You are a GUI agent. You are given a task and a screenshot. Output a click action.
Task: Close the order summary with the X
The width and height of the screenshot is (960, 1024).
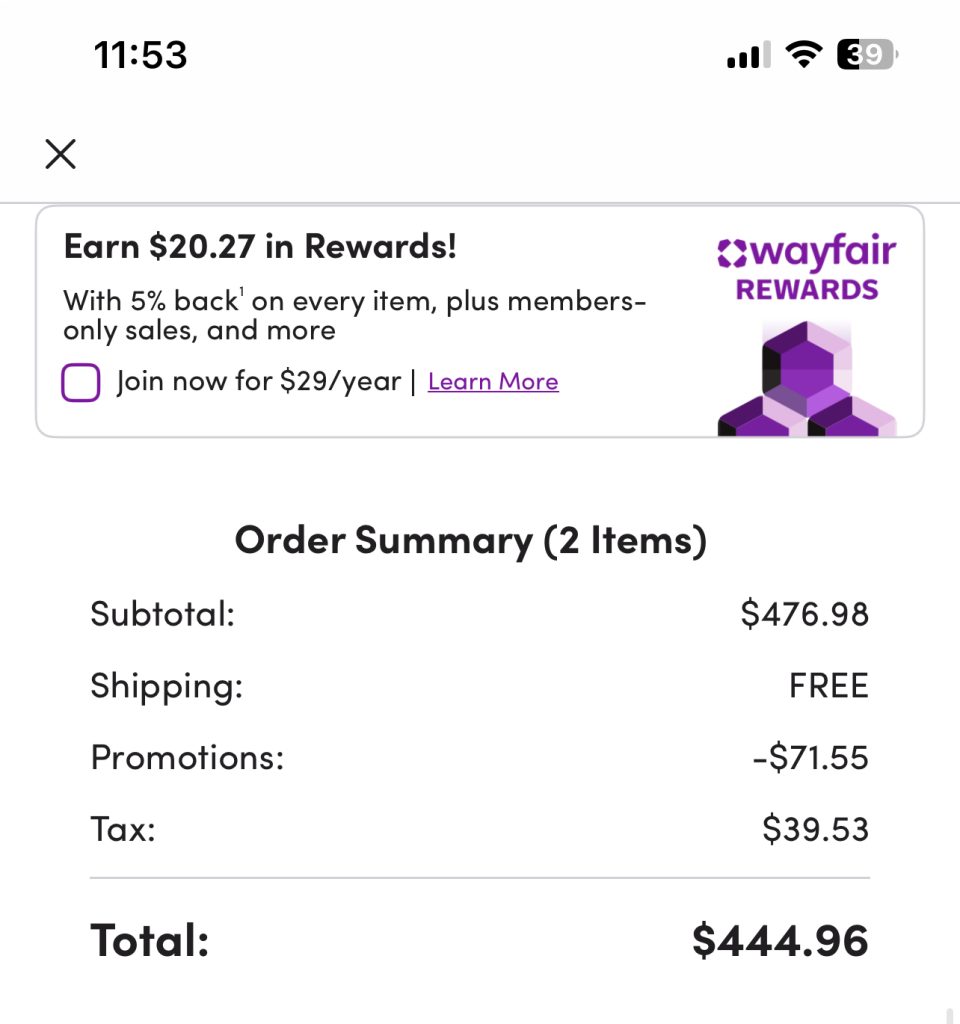tap(61, 154)
